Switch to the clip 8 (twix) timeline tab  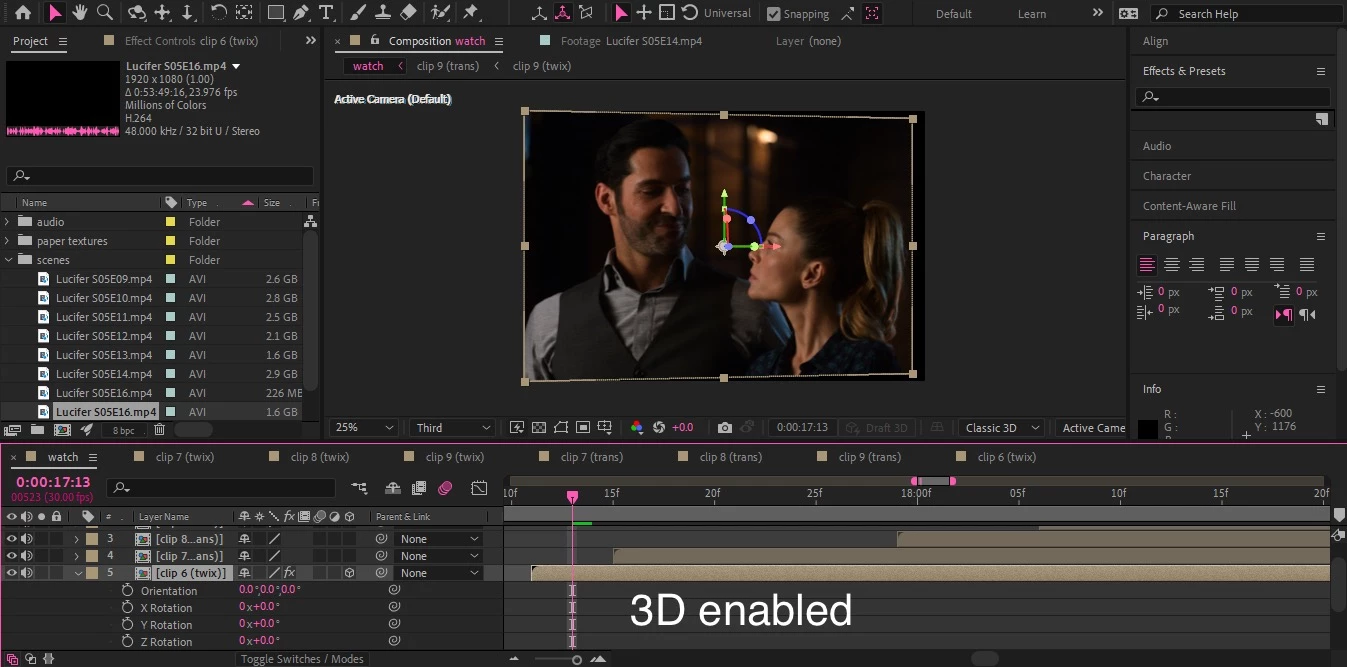click(319, 457)
